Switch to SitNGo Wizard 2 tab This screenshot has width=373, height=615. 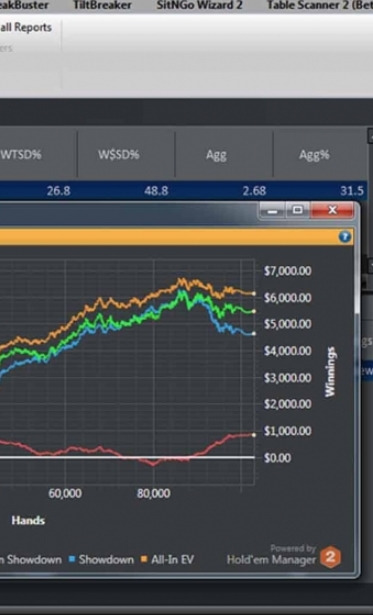coord(200,5)
